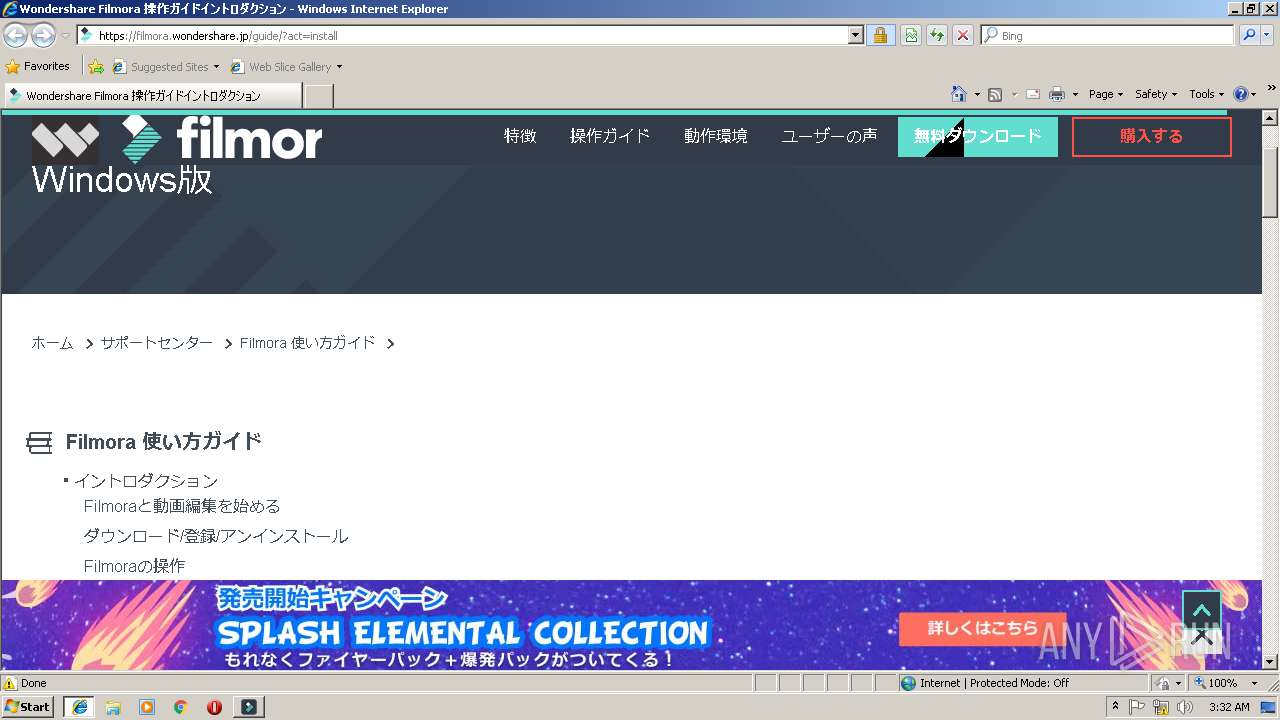1280x720 pixels.
Task: Click the 無料ダウンロード button
Action: point(978,137)
